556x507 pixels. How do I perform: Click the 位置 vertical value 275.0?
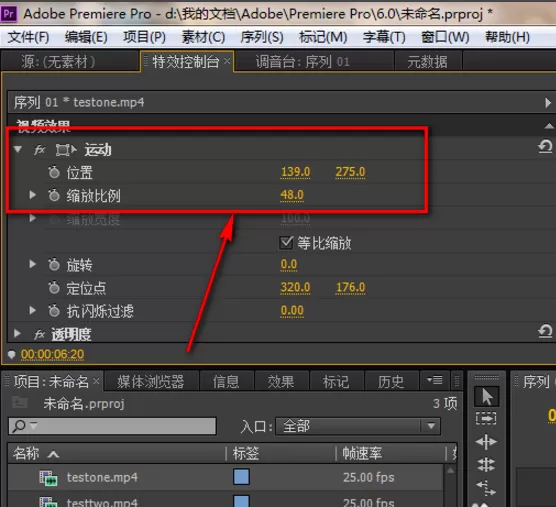click(x=350, y=172)
